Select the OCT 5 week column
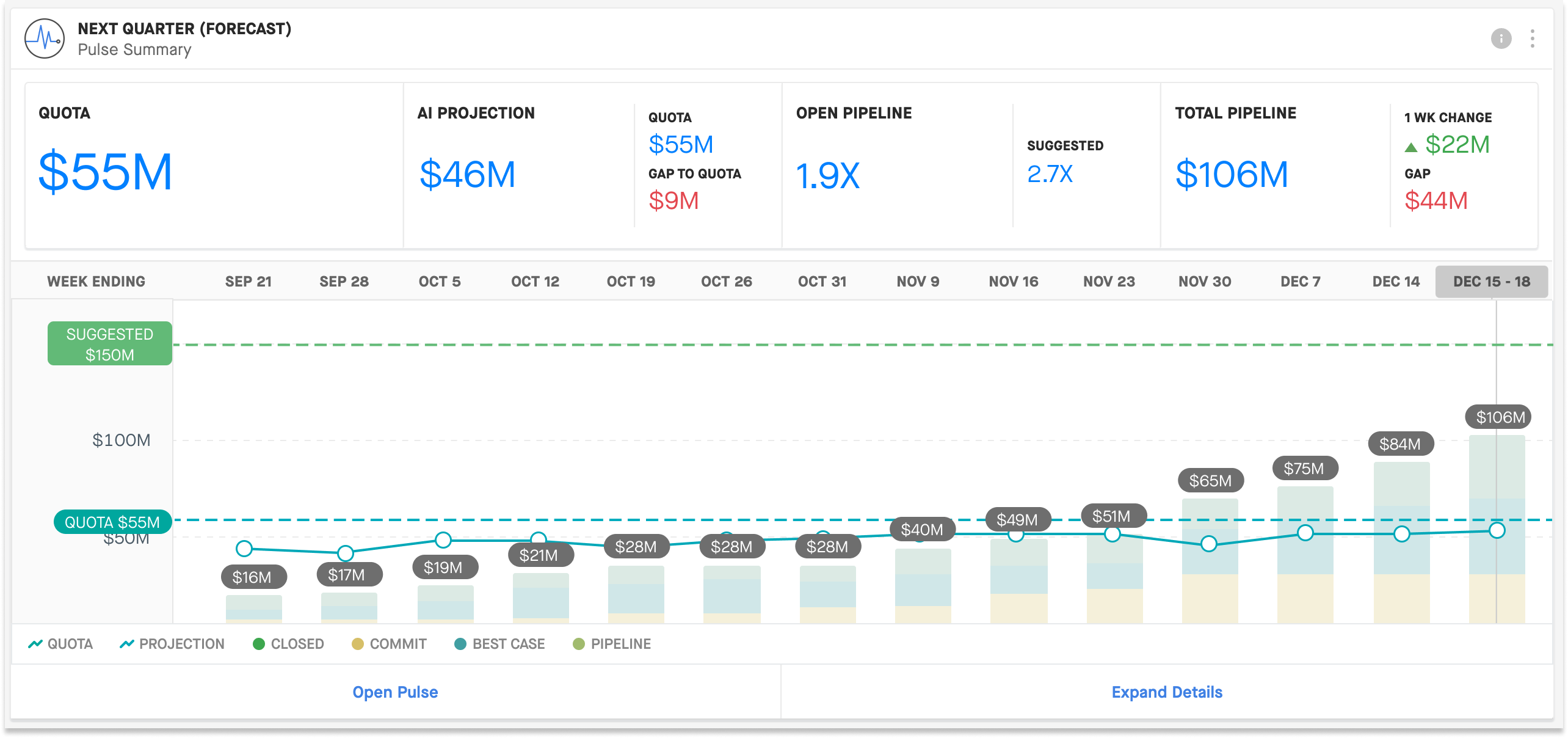 (x=440, y=282)
